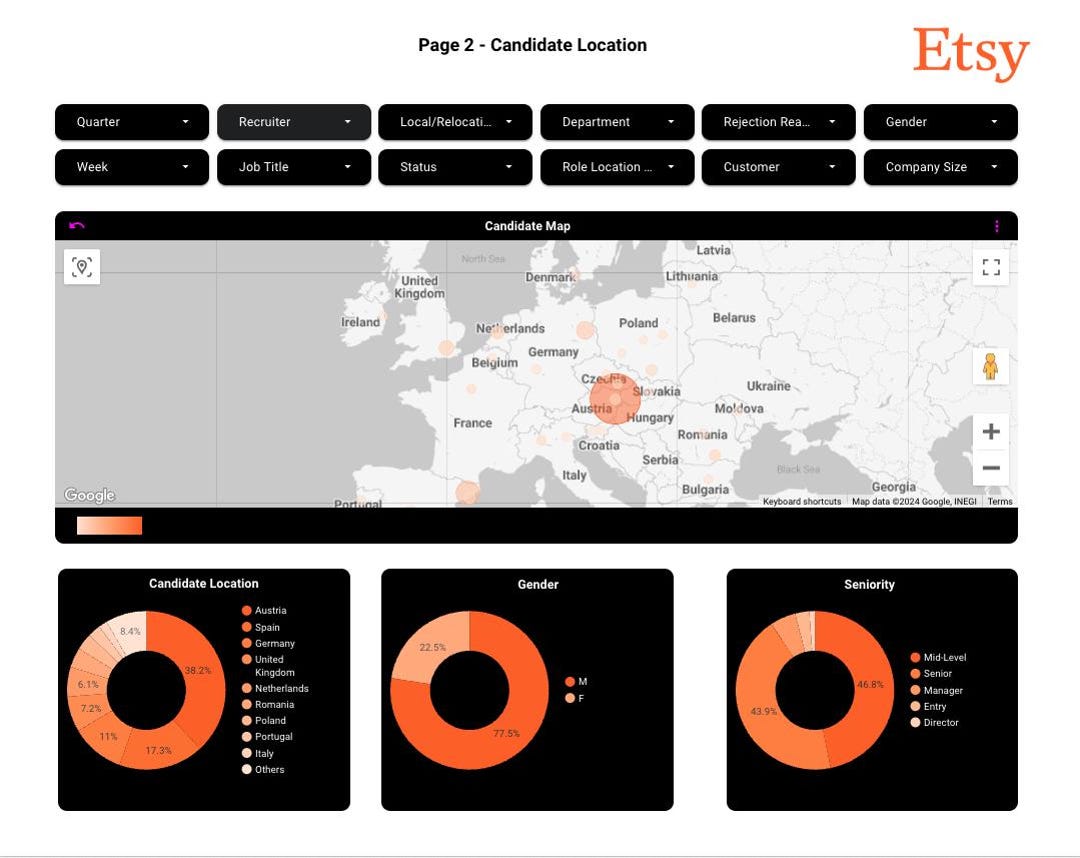Zoom in using the plus icon
Viewport: 1080px width, 858px height.
pyautogui.click(x=991, y=431)
